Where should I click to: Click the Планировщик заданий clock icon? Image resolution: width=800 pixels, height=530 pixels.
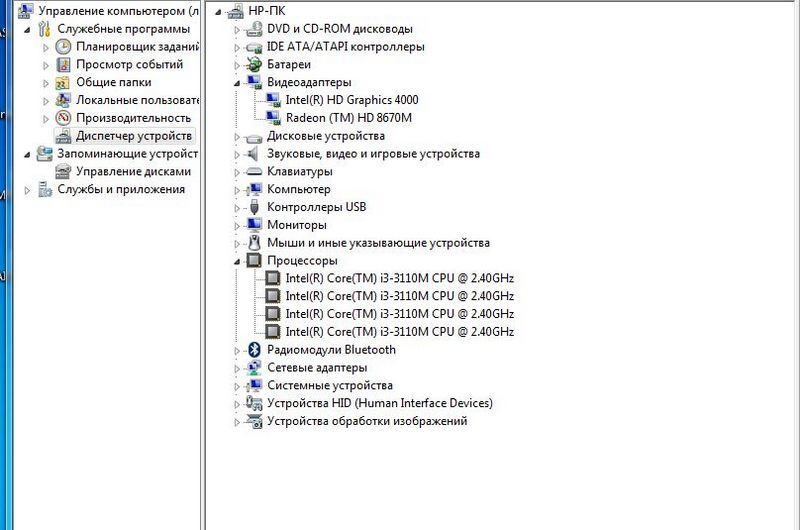(x=63, y=47)
